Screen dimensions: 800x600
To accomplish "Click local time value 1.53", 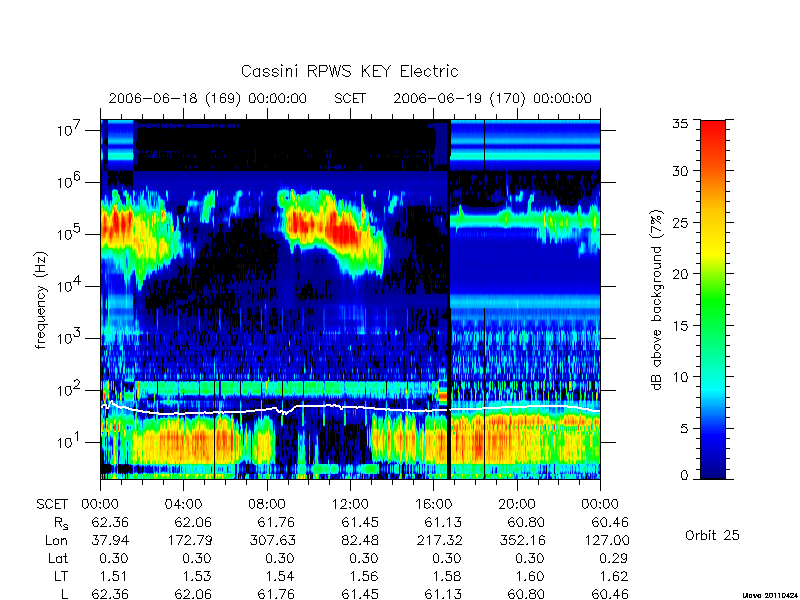I will click(x=197, y=576).
